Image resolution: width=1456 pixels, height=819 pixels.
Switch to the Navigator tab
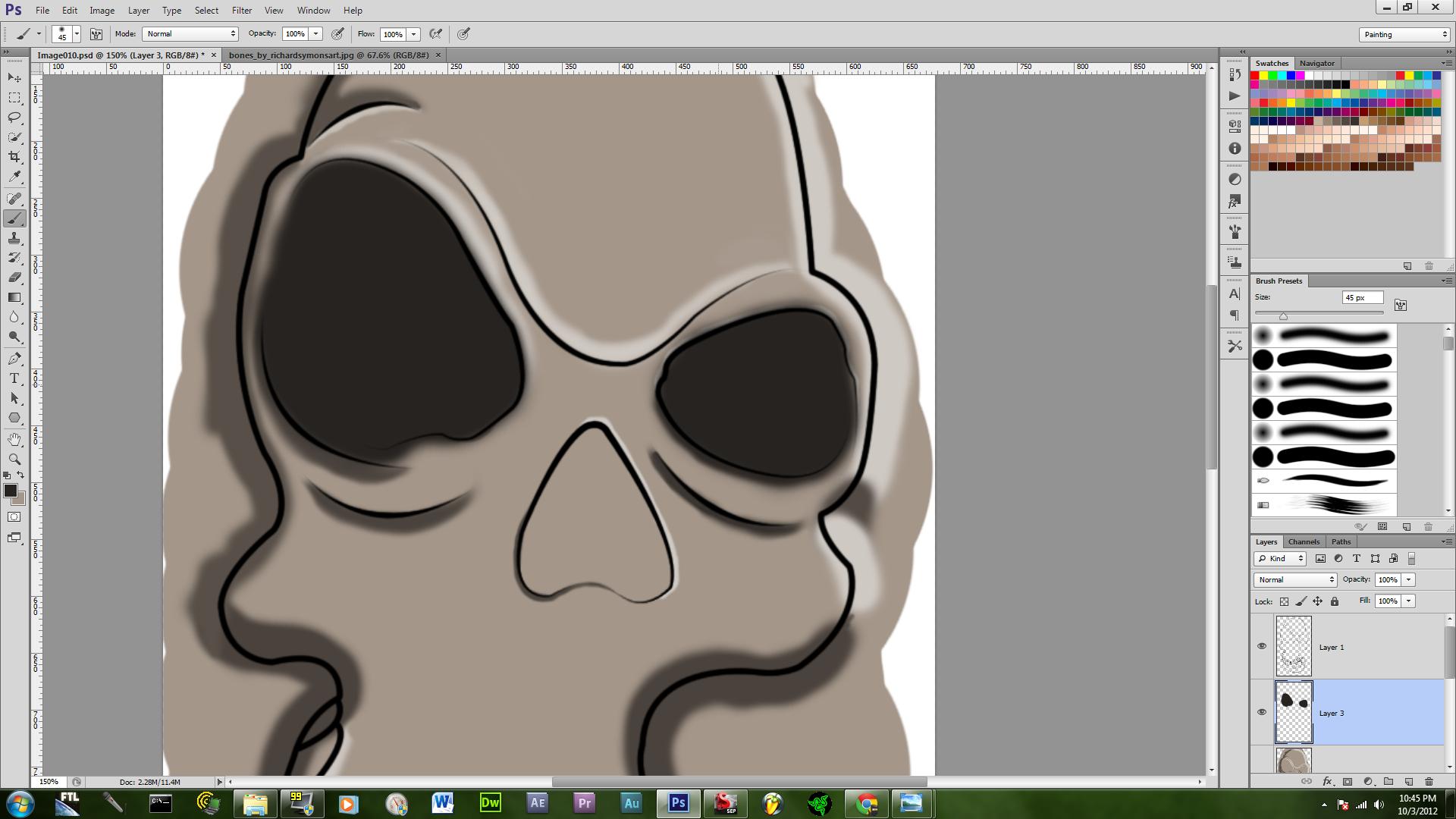[1316, 63]
